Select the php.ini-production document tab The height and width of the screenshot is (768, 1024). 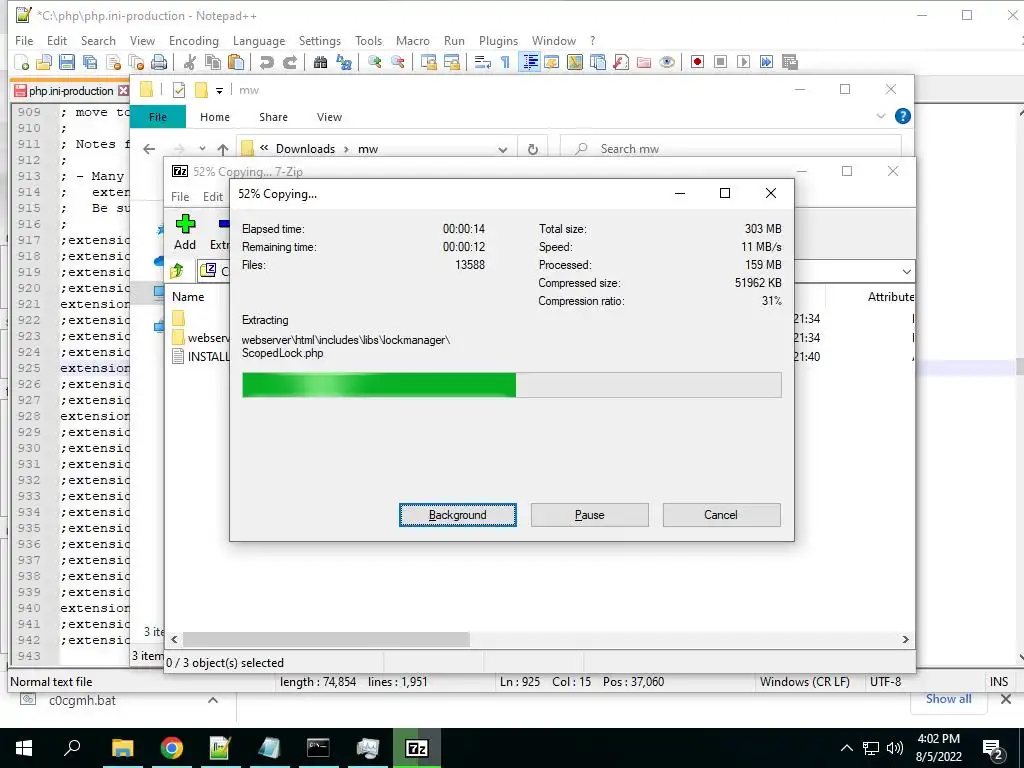pyautogui.click(x=71, y=91)
